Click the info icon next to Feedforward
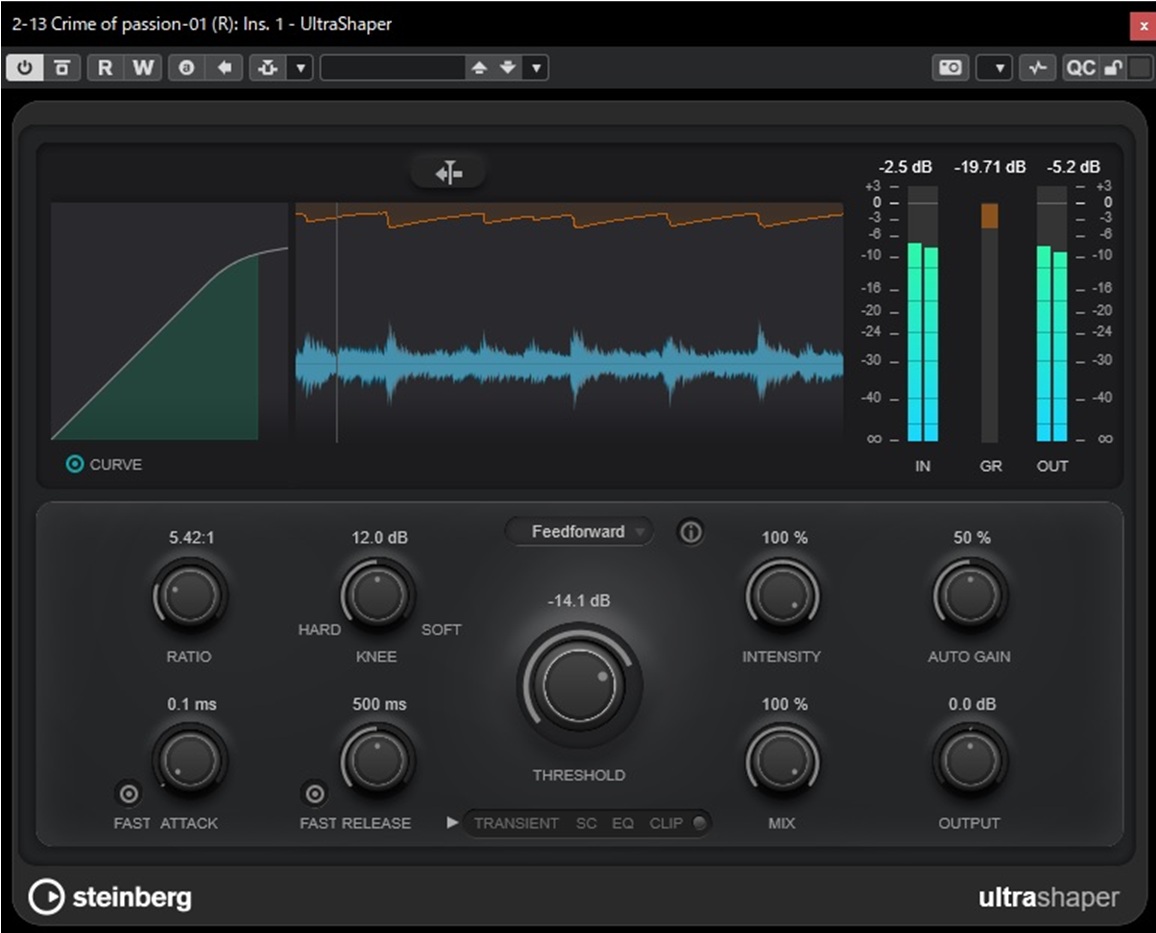This screenshot has width=1156, height=933. 690,532
